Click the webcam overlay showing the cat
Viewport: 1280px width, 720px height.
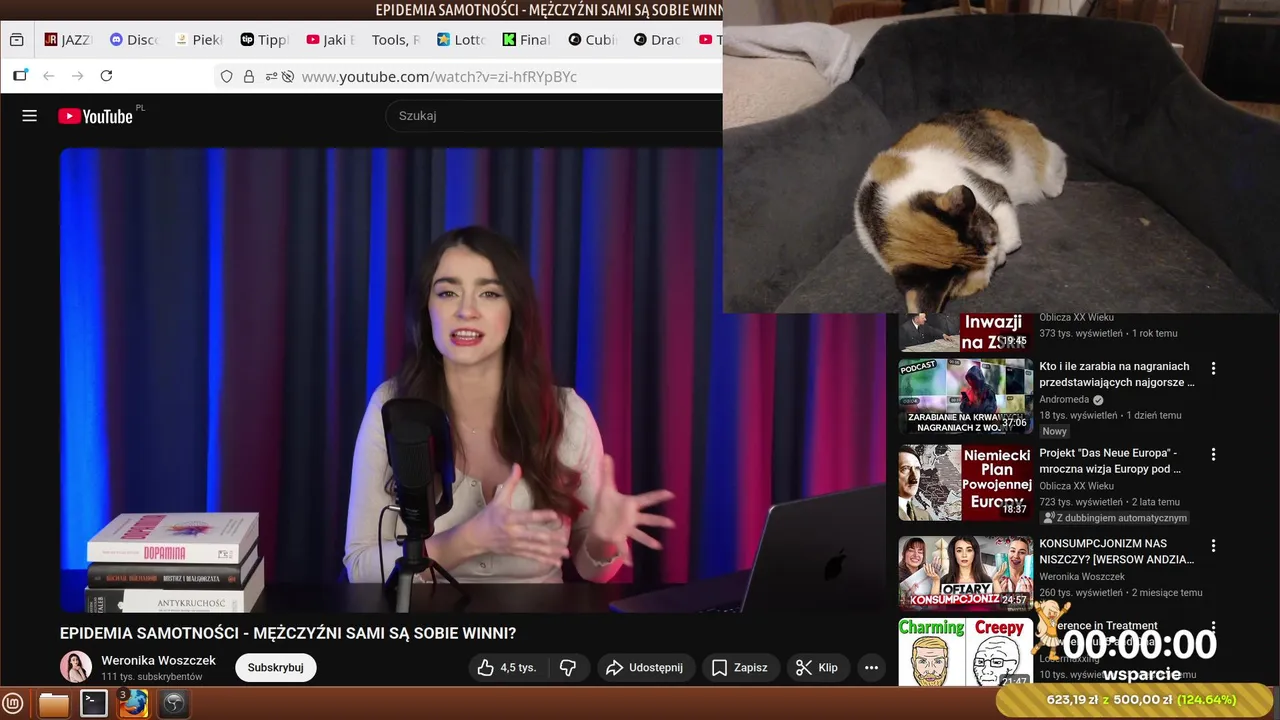coord(1001,157)
